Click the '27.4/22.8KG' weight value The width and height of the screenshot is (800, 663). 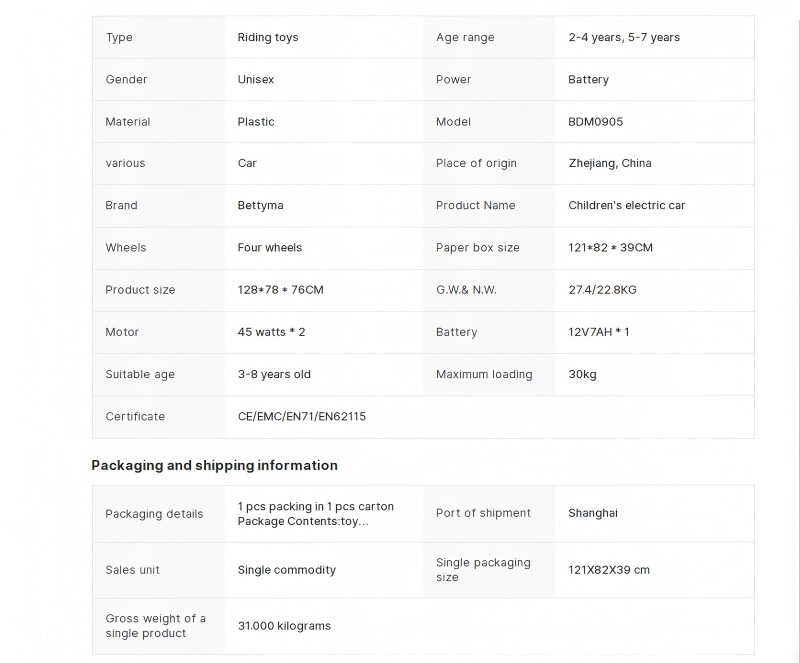(602, 290)
